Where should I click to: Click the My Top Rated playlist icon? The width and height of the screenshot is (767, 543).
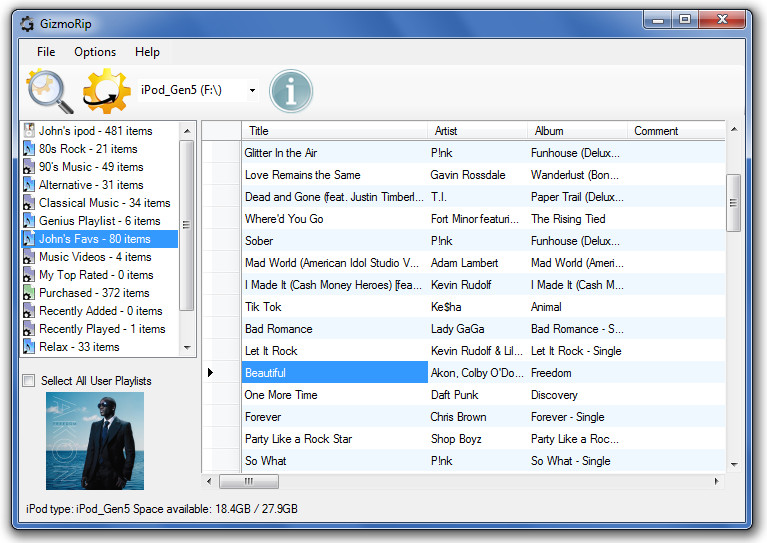(x=29, y=275)
